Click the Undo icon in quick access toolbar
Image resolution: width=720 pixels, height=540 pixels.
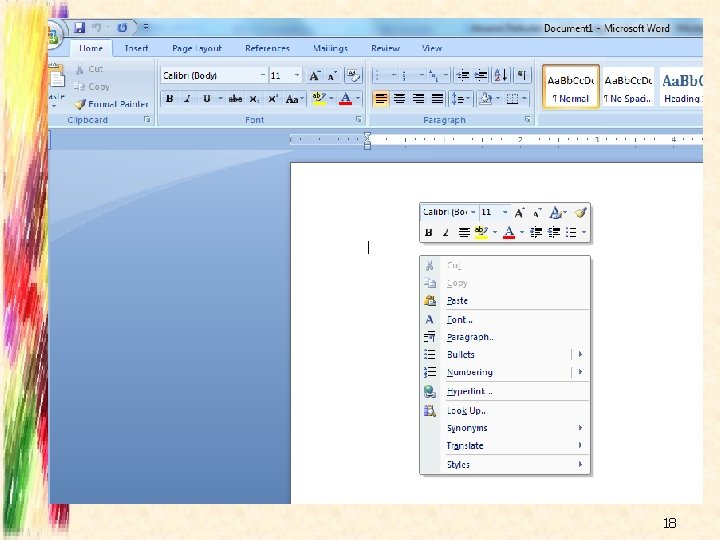coord(96,28)
